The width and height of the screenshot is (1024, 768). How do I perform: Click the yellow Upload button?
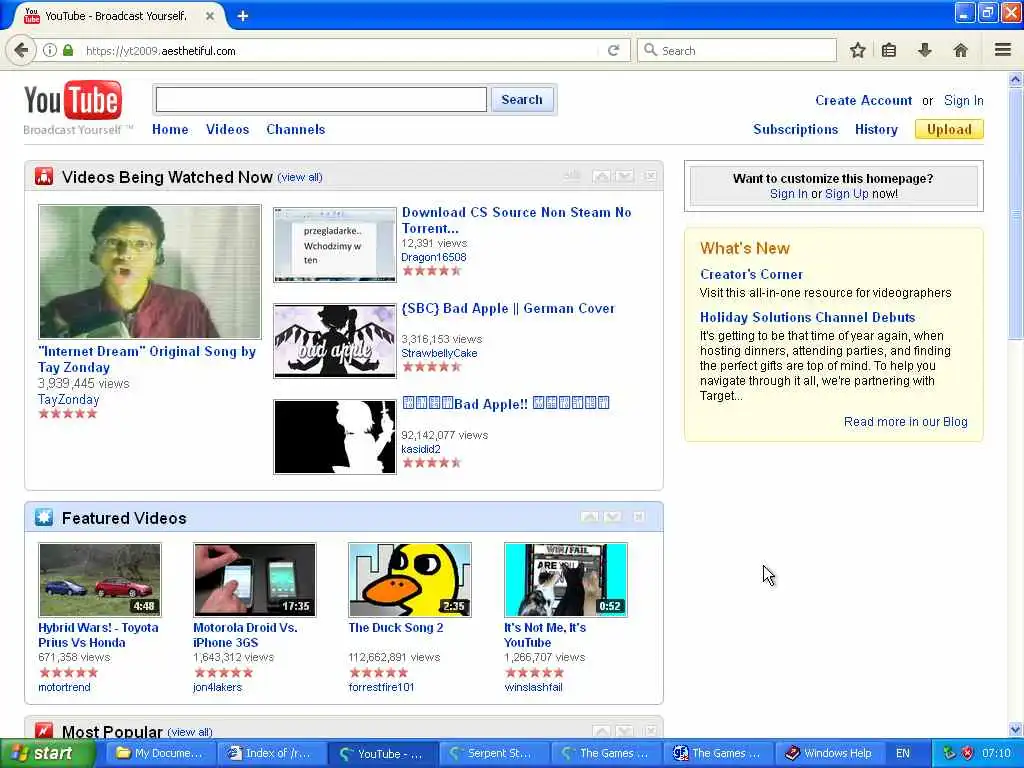[x=949, y=129]
